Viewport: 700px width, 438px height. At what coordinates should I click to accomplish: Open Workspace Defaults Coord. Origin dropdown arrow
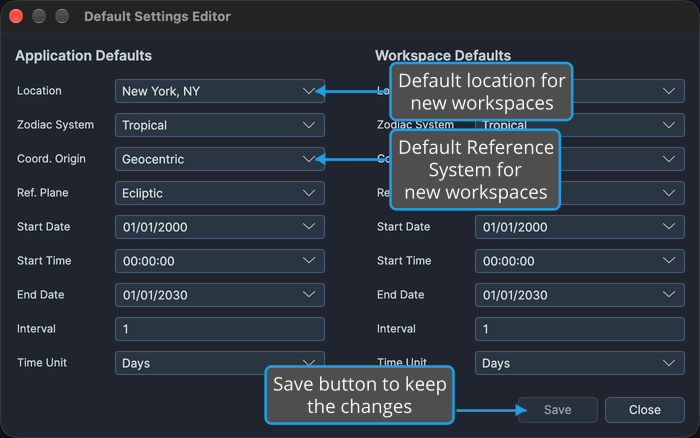668,159
